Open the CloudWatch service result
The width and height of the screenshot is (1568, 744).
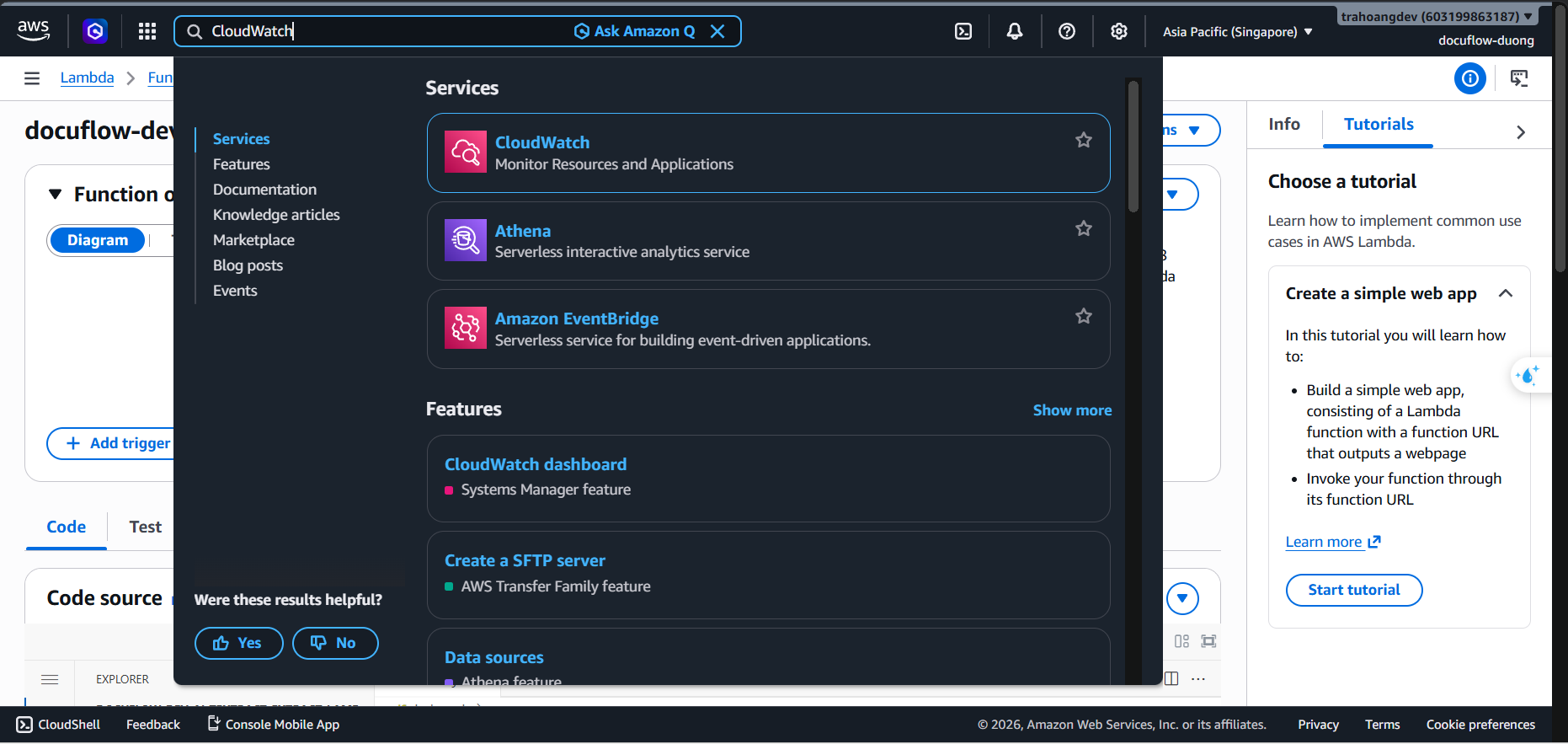click(769, 153)
